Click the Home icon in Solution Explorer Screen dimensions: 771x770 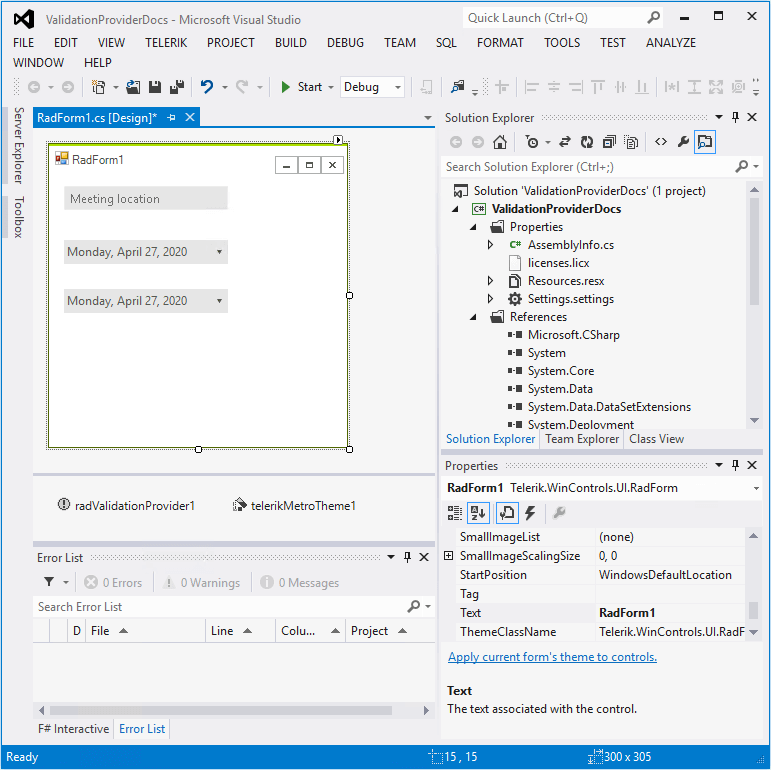point(500,143)
